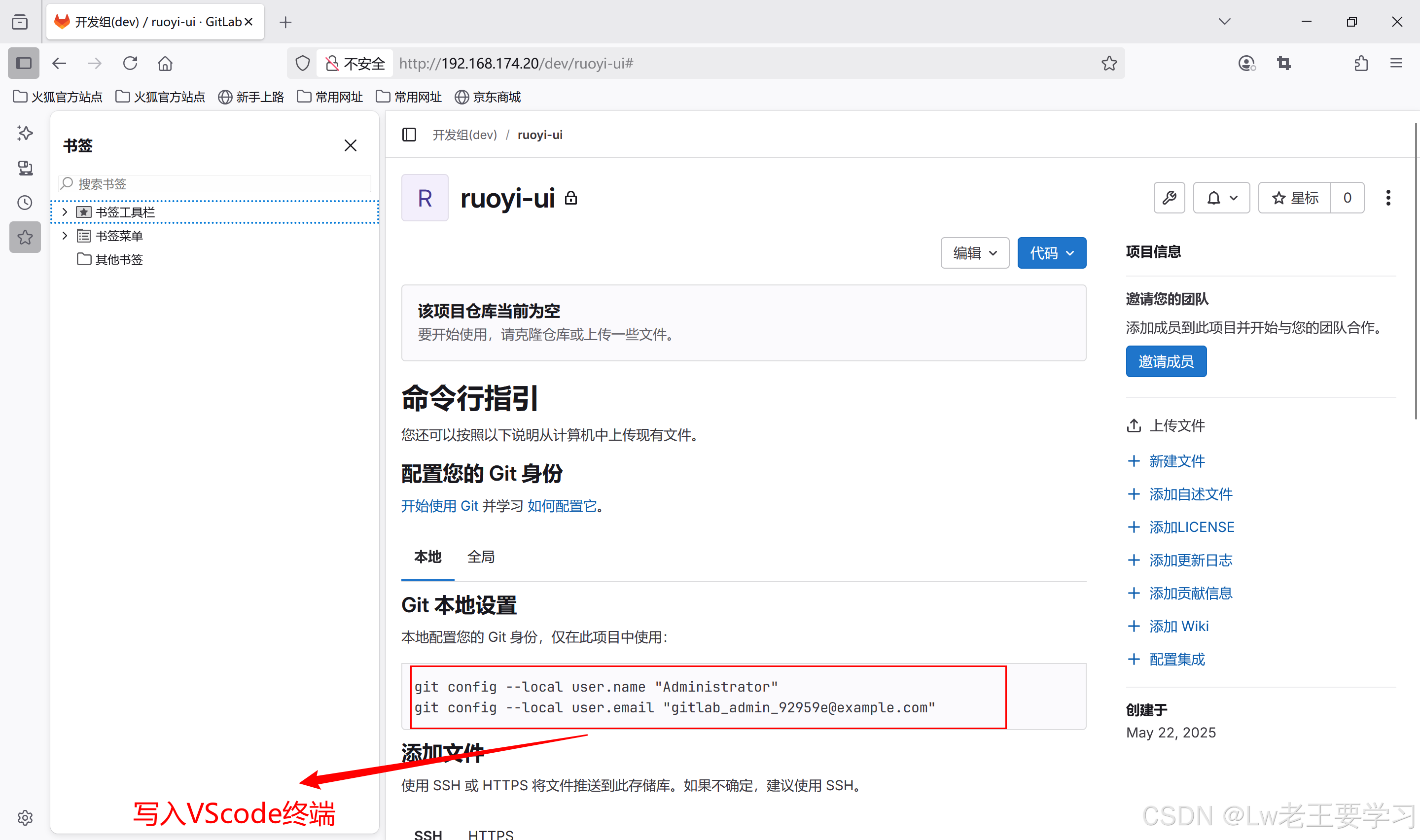Click the screenshot crop toolbar icon
Screen dimensions: 1420x840
[1283, 64]
